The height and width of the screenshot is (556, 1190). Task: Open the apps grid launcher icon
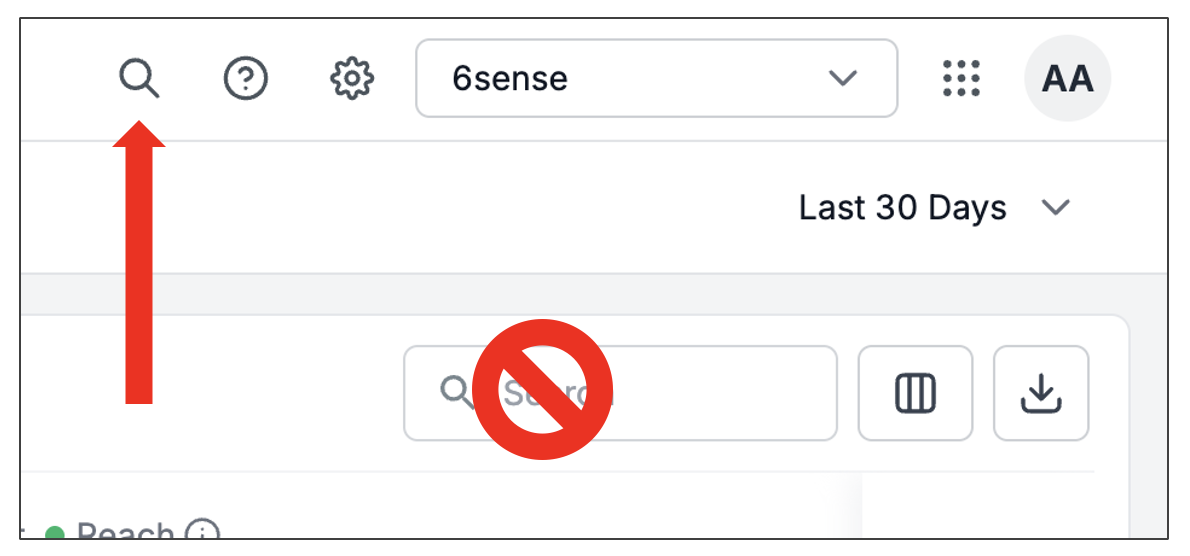click(962, 78)
